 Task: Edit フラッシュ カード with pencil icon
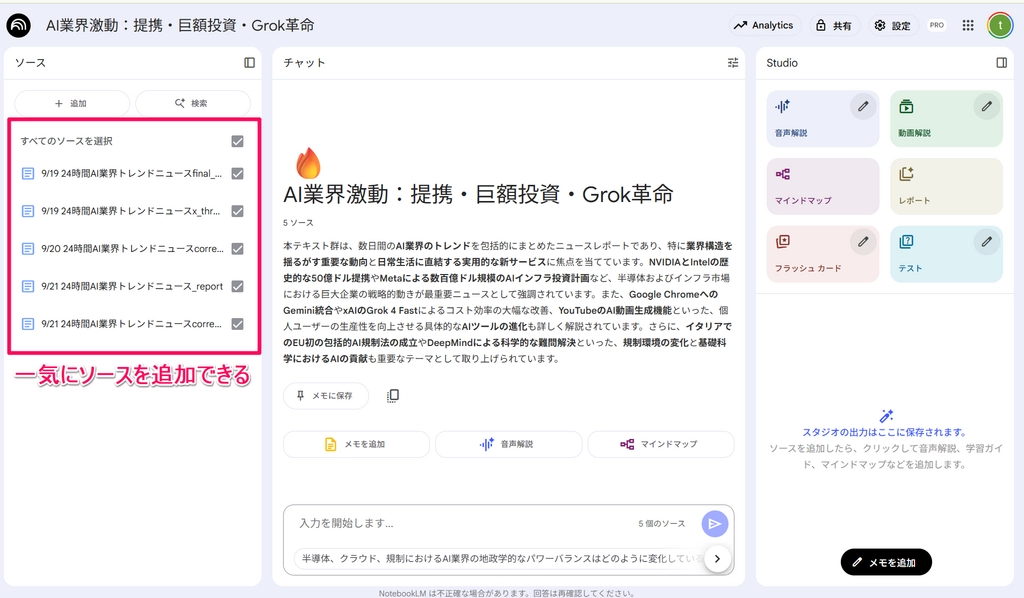pos(863,242)
